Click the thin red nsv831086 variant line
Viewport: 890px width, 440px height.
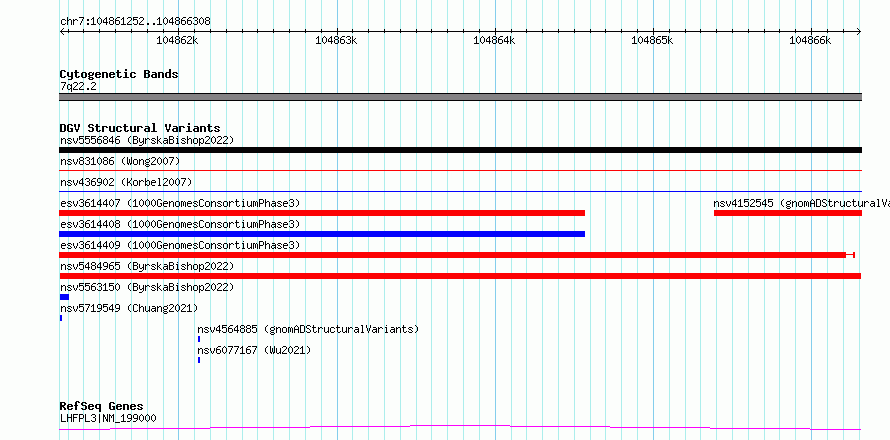(x=460, y=170)
